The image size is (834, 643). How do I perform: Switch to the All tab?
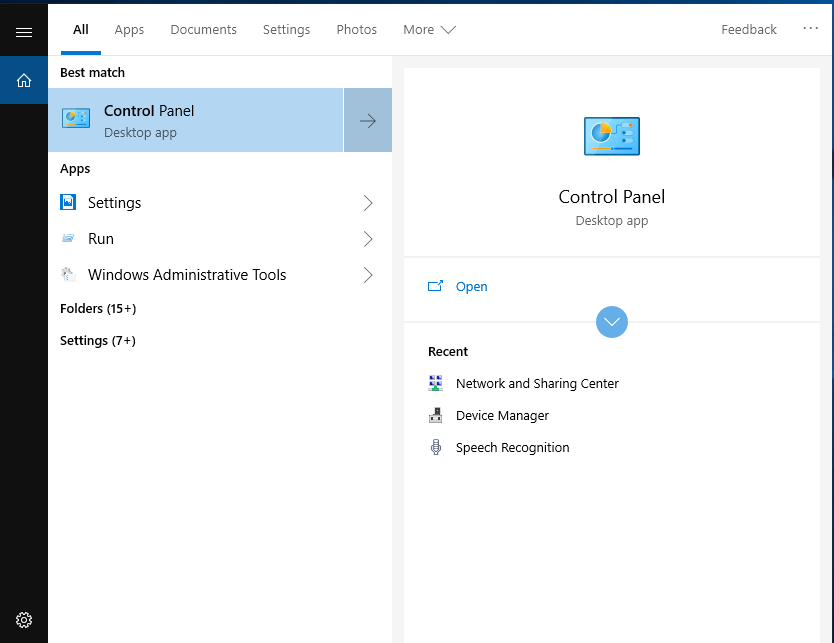pyautogui.click(x=81, y=30)
